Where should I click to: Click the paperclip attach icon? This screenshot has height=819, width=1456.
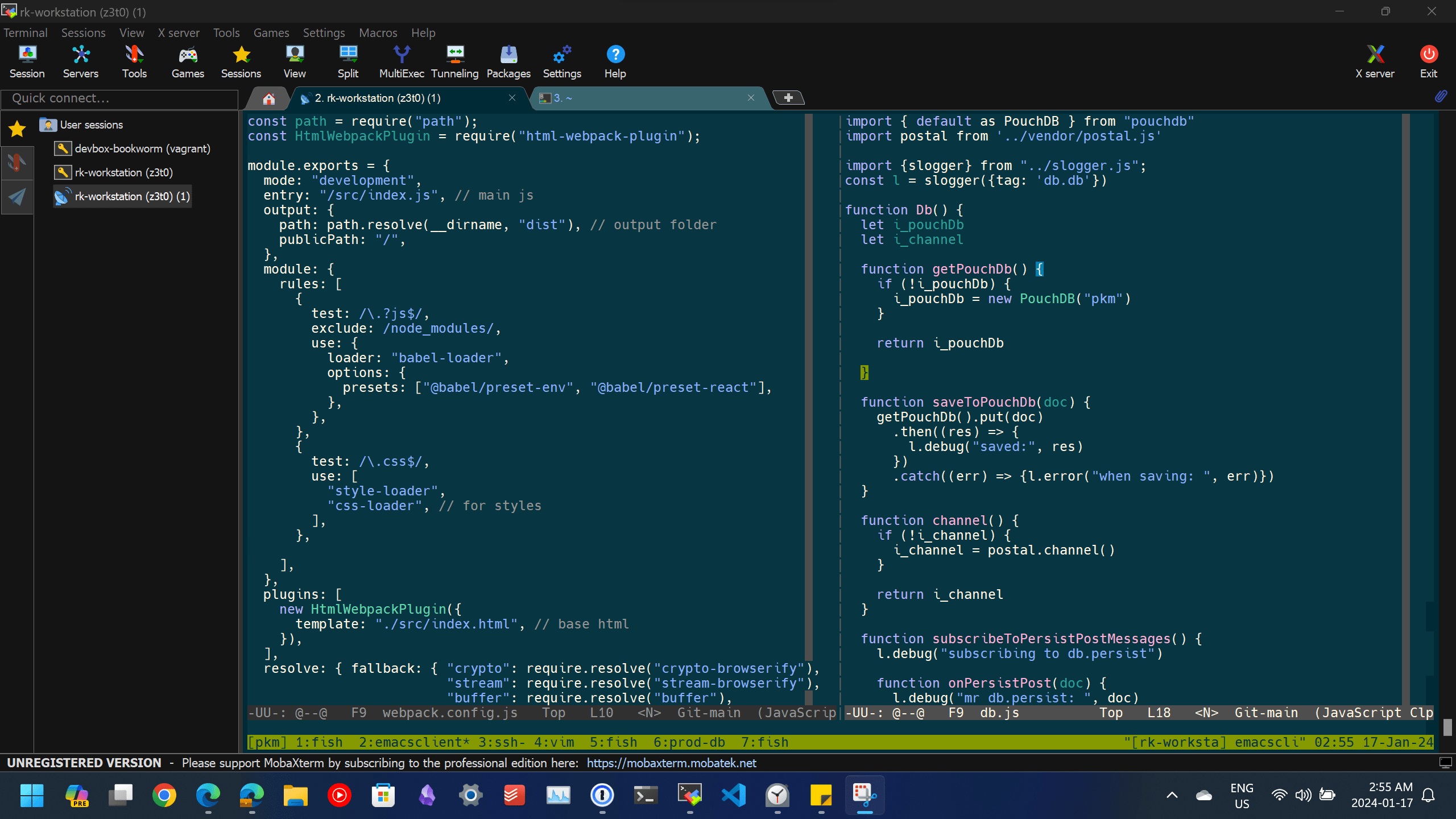coord(1441,96)
